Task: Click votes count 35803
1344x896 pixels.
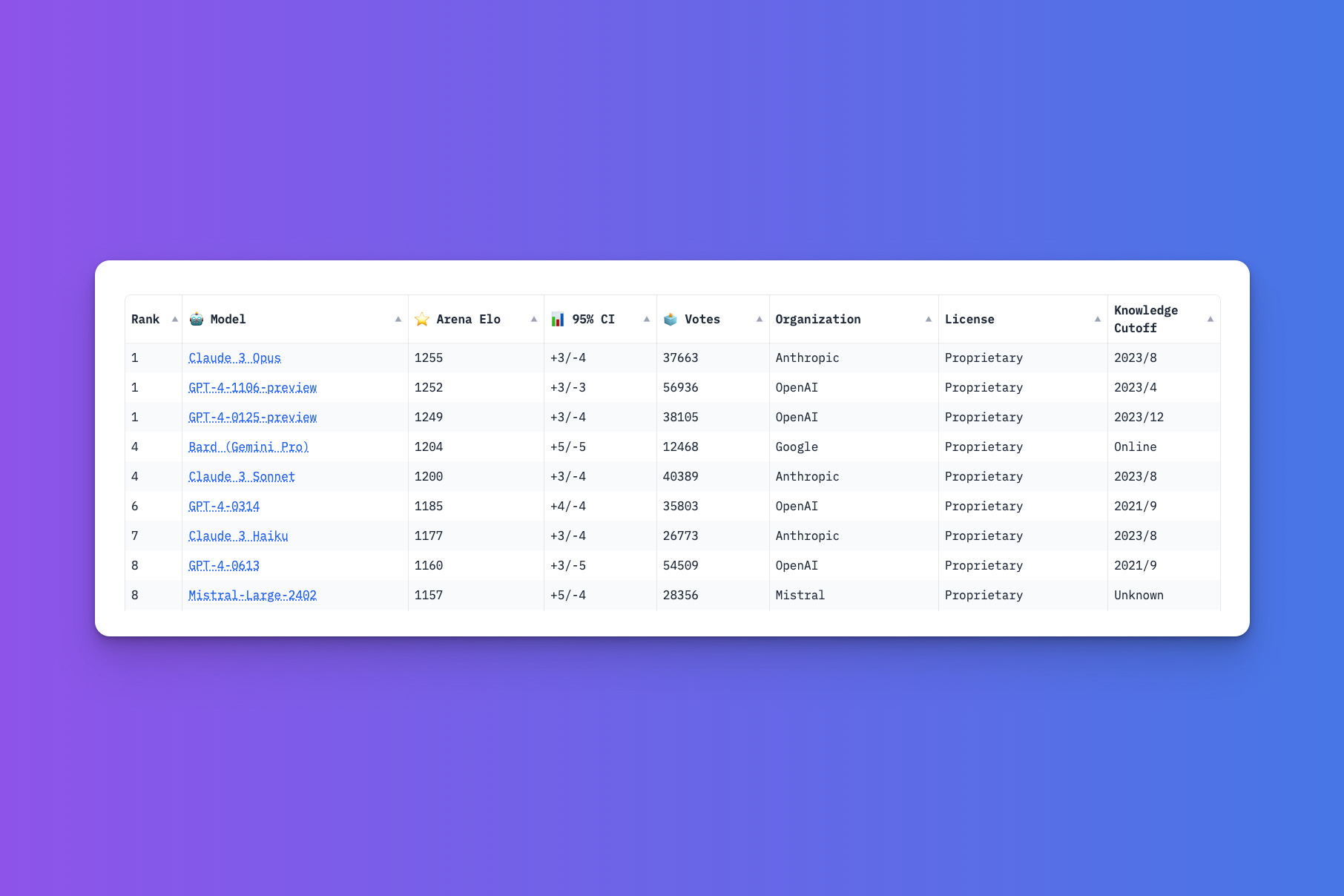Action: [x=681, y=506]
